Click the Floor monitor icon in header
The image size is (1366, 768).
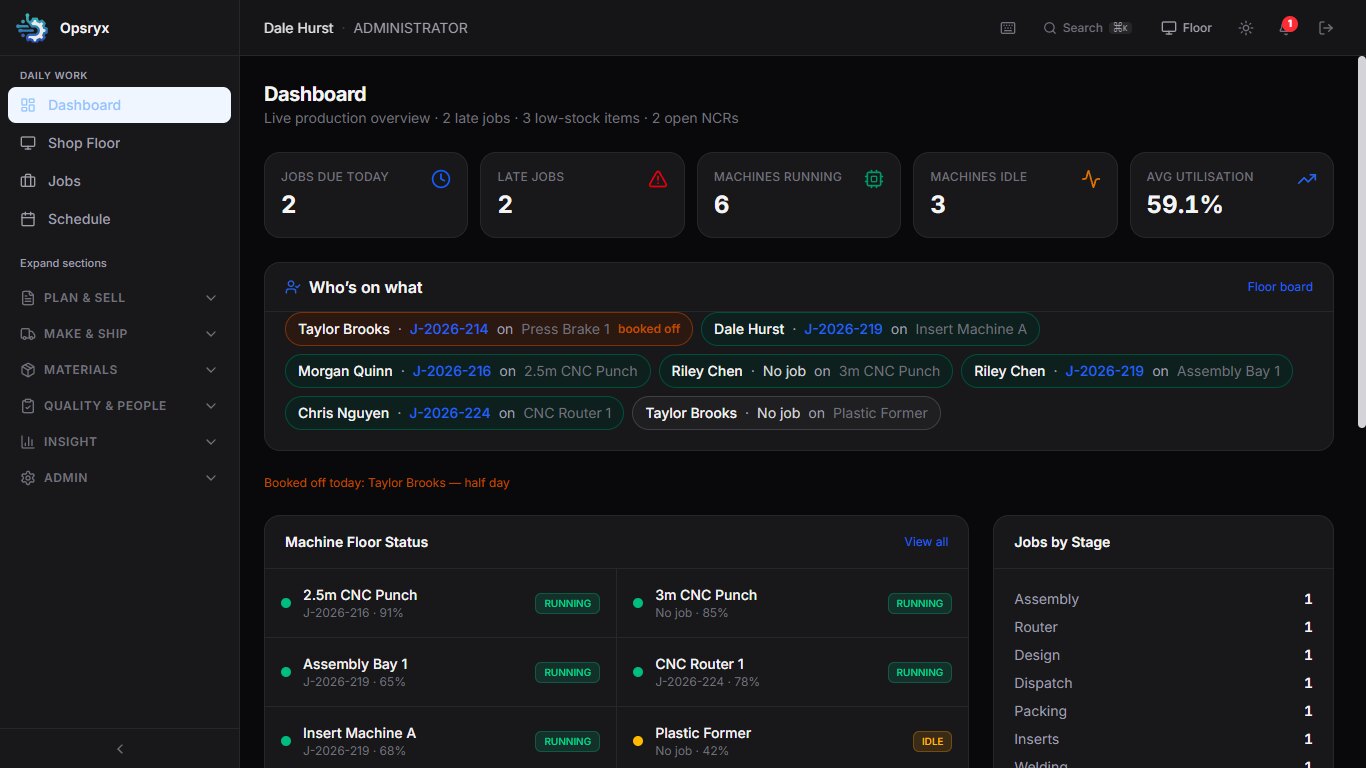pyautogui.click(x=1168, y=28)
